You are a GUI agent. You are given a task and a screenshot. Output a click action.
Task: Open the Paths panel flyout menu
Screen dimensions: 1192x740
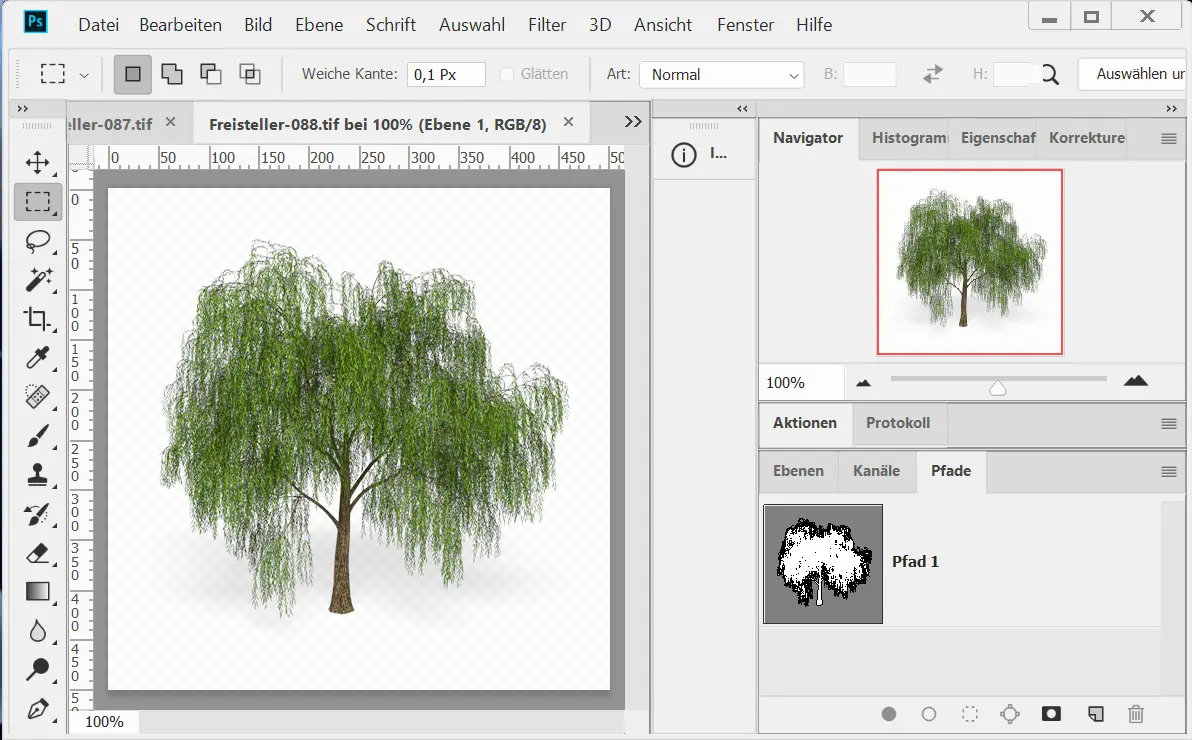1168,472
